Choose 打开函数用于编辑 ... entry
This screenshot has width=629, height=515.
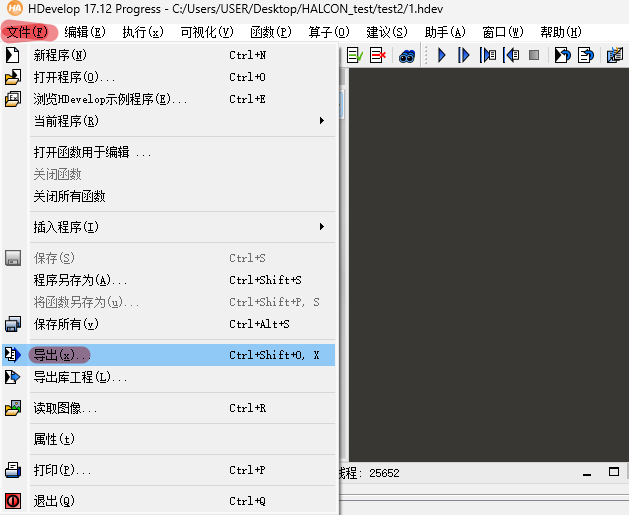168,152
